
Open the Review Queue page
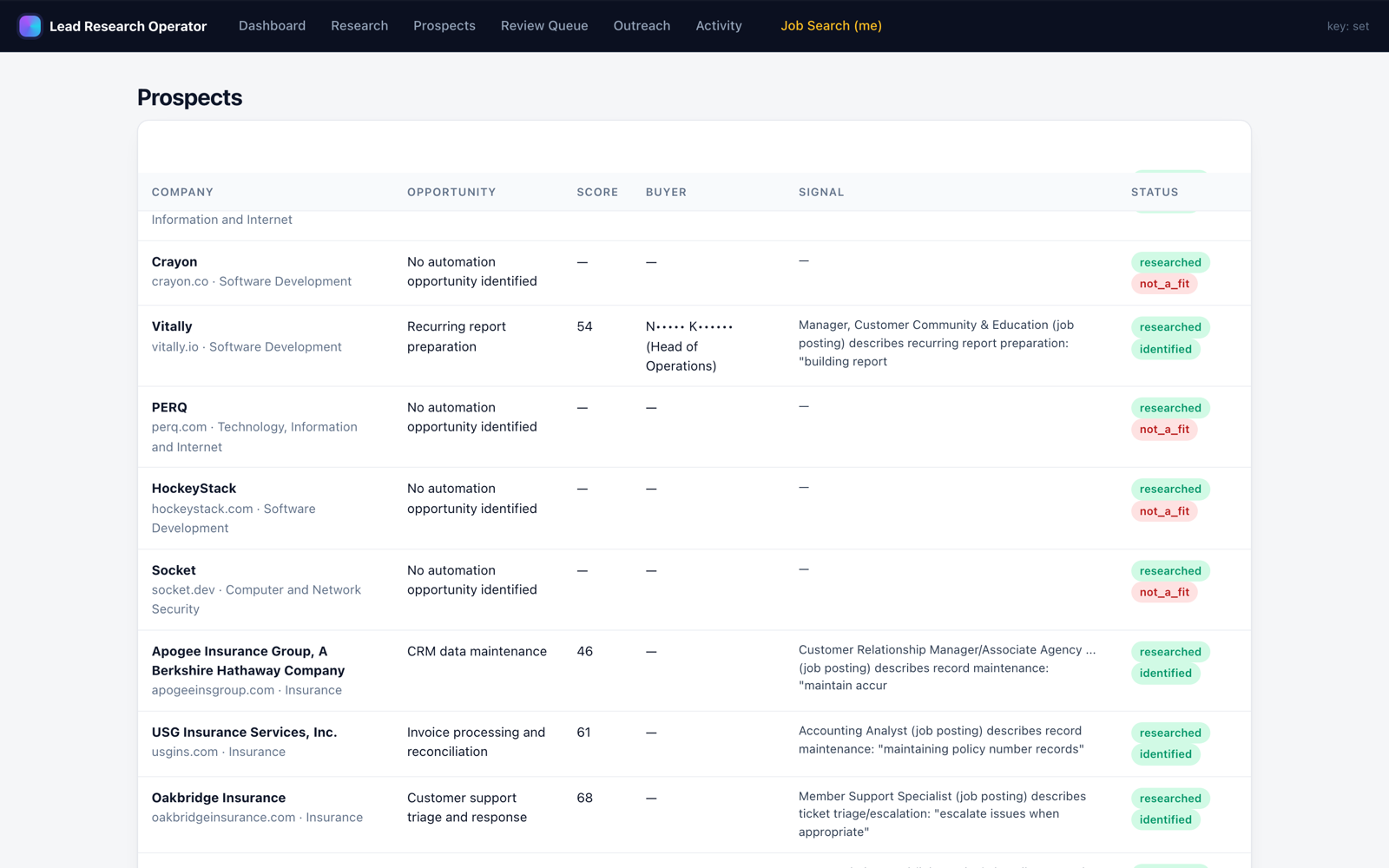coord(544,26)
